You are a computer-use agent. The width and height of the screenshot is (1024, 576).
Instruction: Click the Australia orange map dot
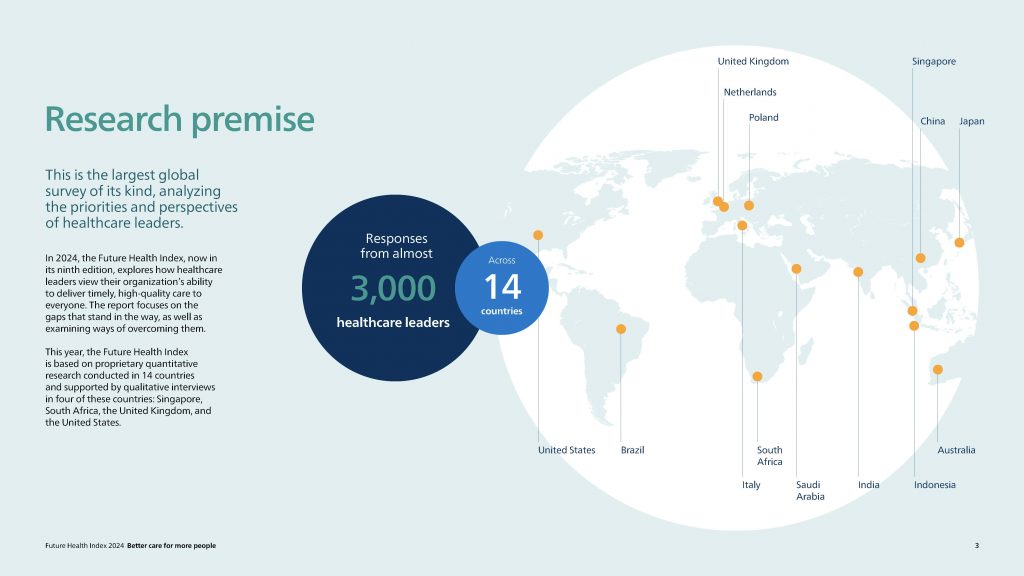[937, 370]
